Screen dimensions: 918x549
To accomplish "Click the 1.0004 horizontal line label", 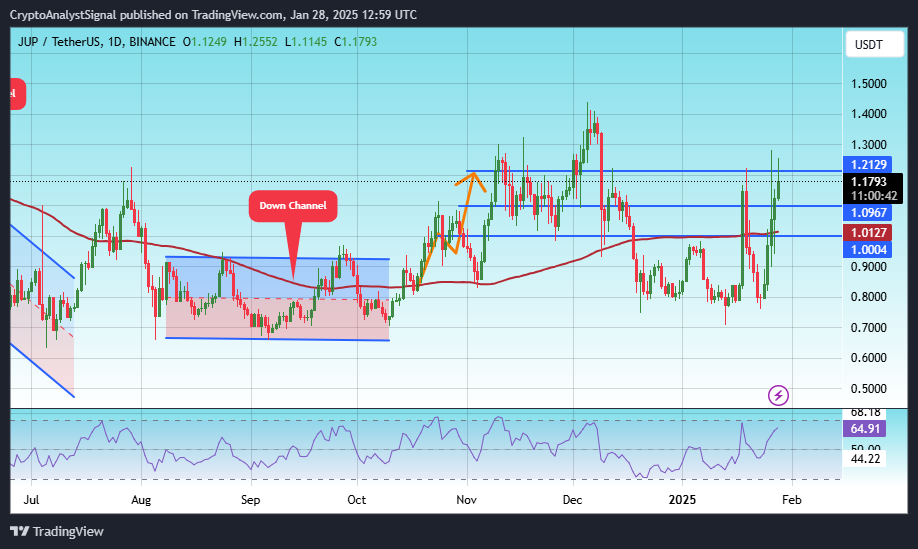I will click(868, 250).
